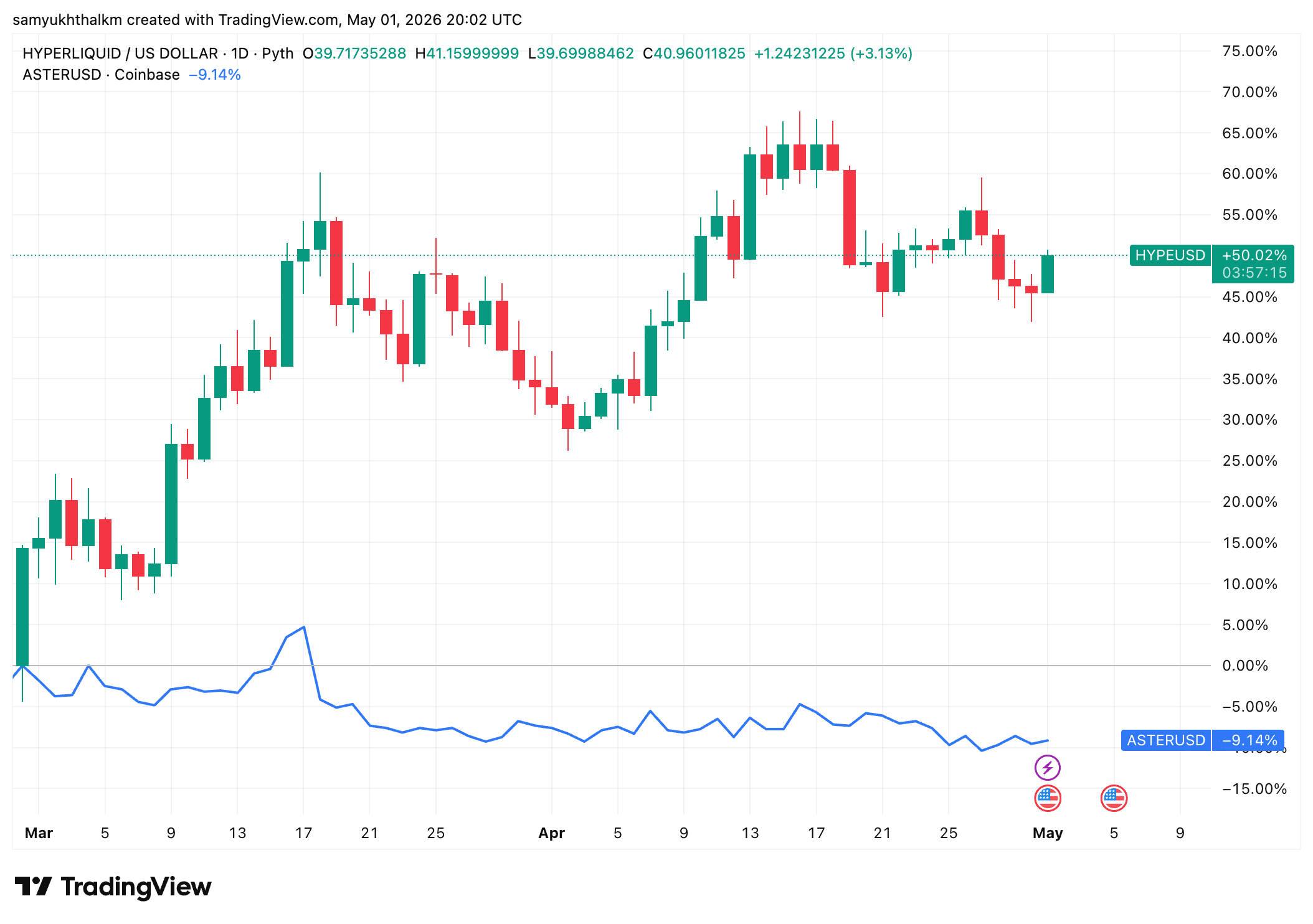This screenshot has height=924, width=1313.
Task: Click the 40.00% axis label
Action: click(1249, 338)
